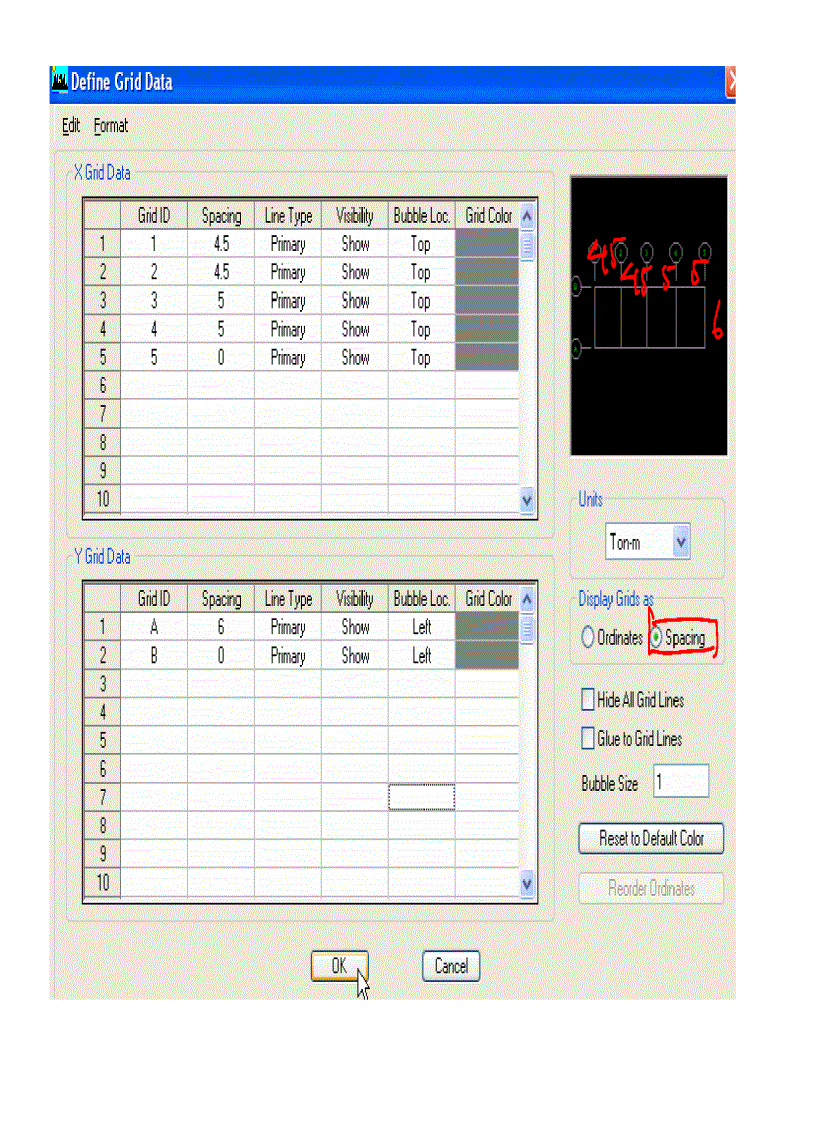Viewport: 816px width, 1123px height.
Task: Toggle Glue to Grid Lines checkbox
Action: pos(588,739)
